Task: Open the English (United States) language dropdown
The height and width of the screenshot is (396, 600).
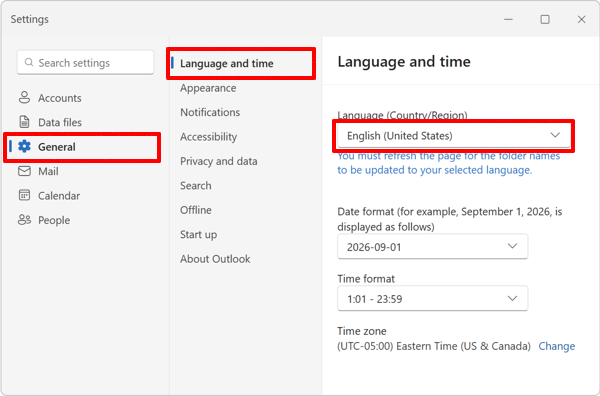Action: pyautogui.click(x=454, y=135)
